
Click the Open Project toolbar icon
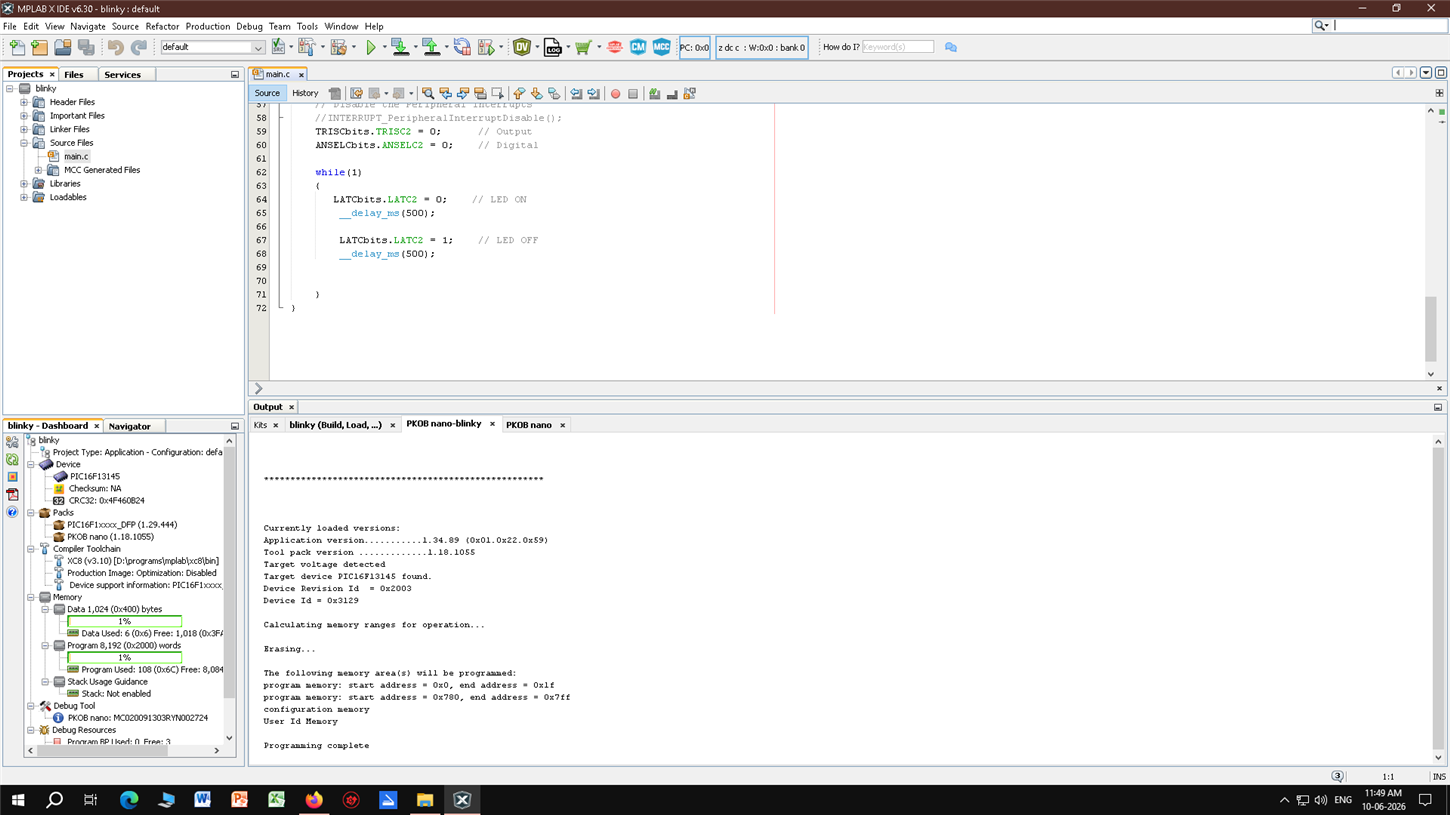click(63, 47)
